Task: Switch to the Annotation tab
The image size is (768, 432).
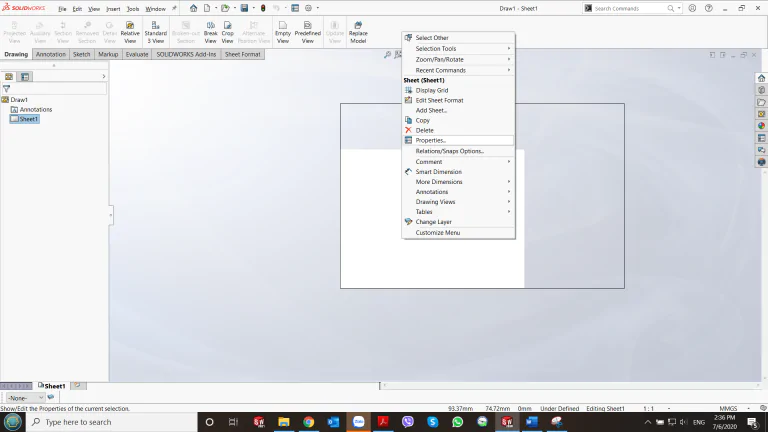Action: click(50, 54)
